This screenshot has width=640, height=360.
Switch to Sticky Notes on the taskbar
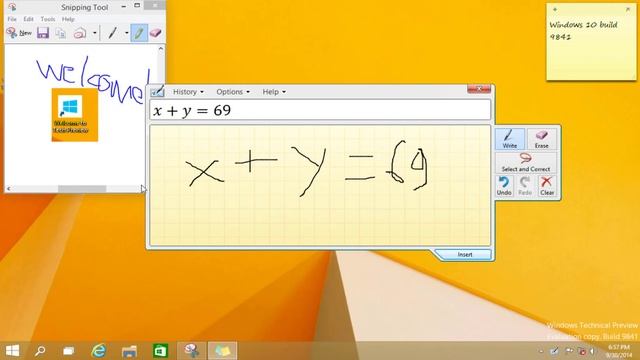222,351
